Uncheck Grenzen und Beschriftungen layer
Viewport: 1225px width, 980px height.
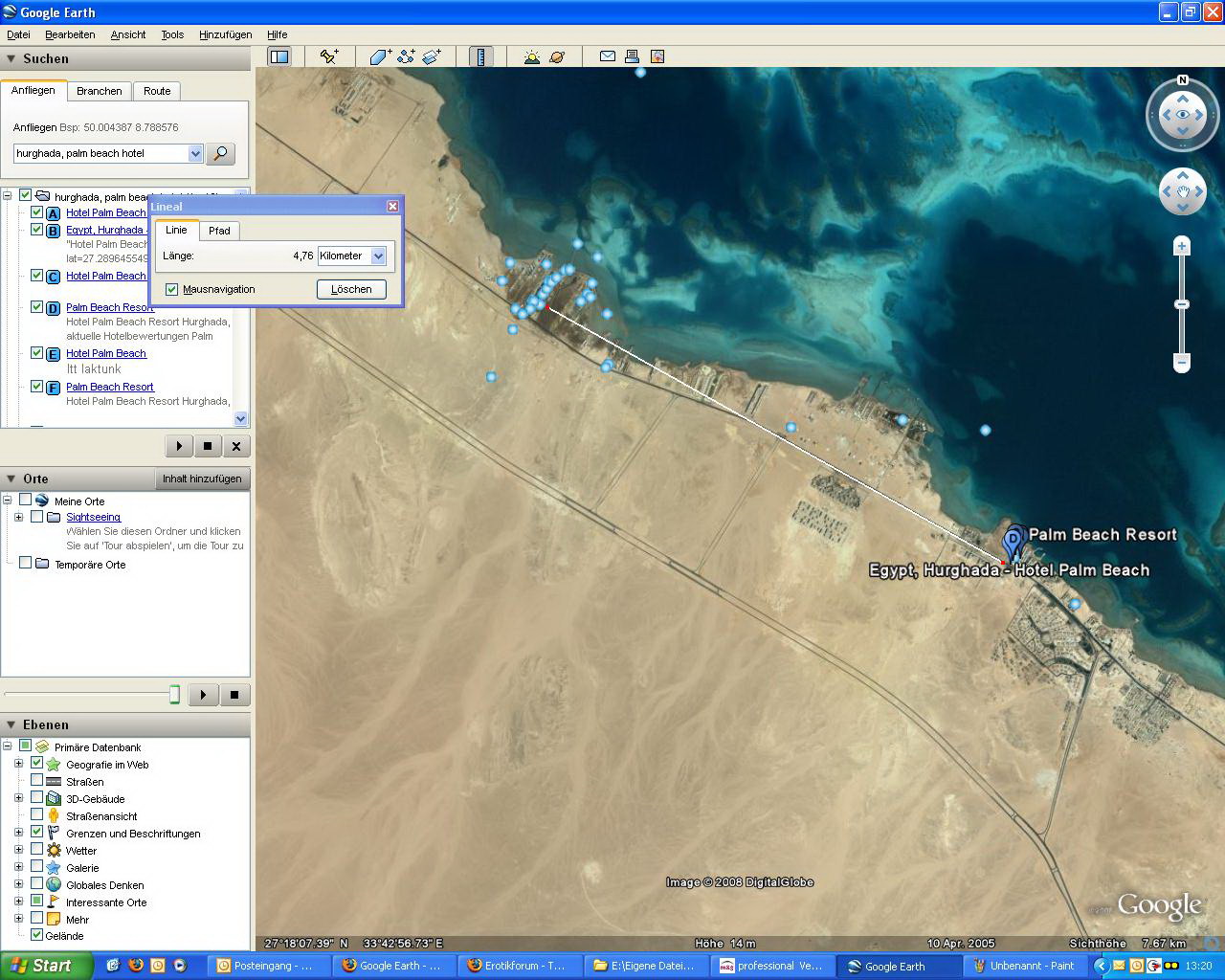[37, 833]
